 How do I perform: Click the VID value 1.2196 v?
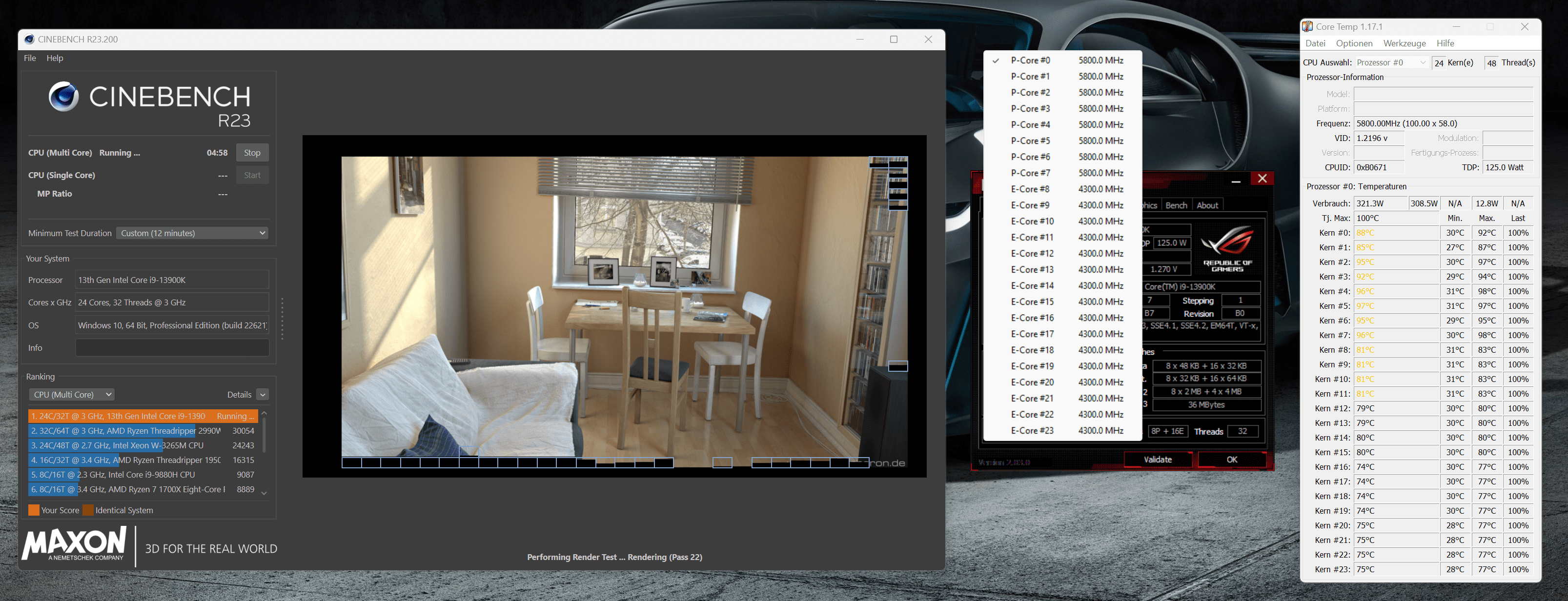coord(1378,138)
